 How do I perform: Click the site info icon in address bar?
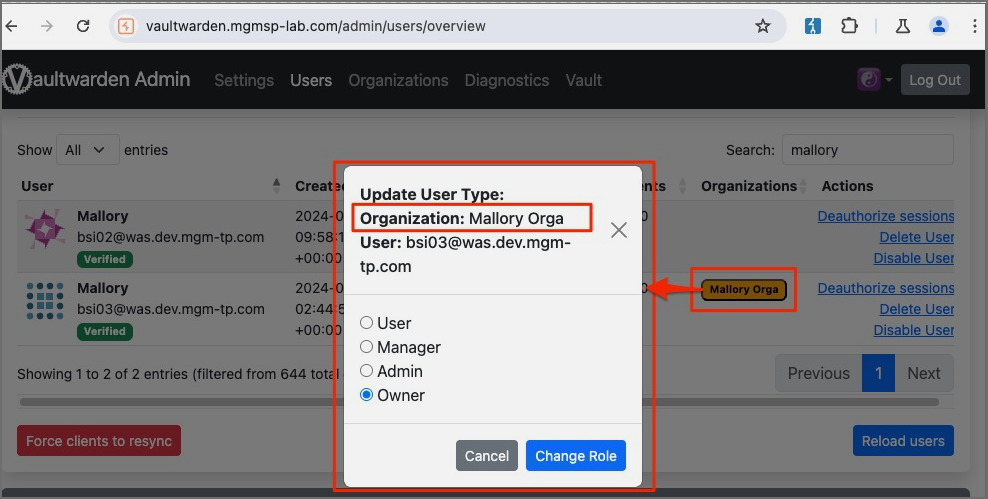click(x=126, y=26)
